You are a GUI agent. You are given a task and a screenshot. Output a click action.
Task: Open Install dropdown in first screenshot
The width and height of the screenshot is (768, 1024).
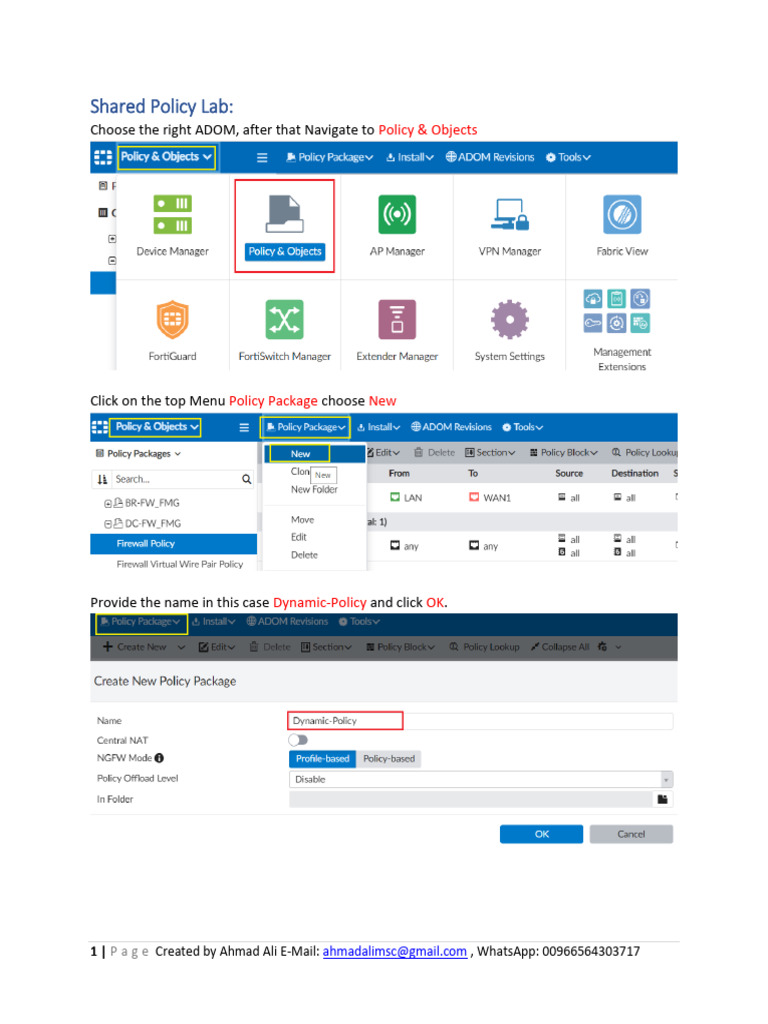(410, 157)
